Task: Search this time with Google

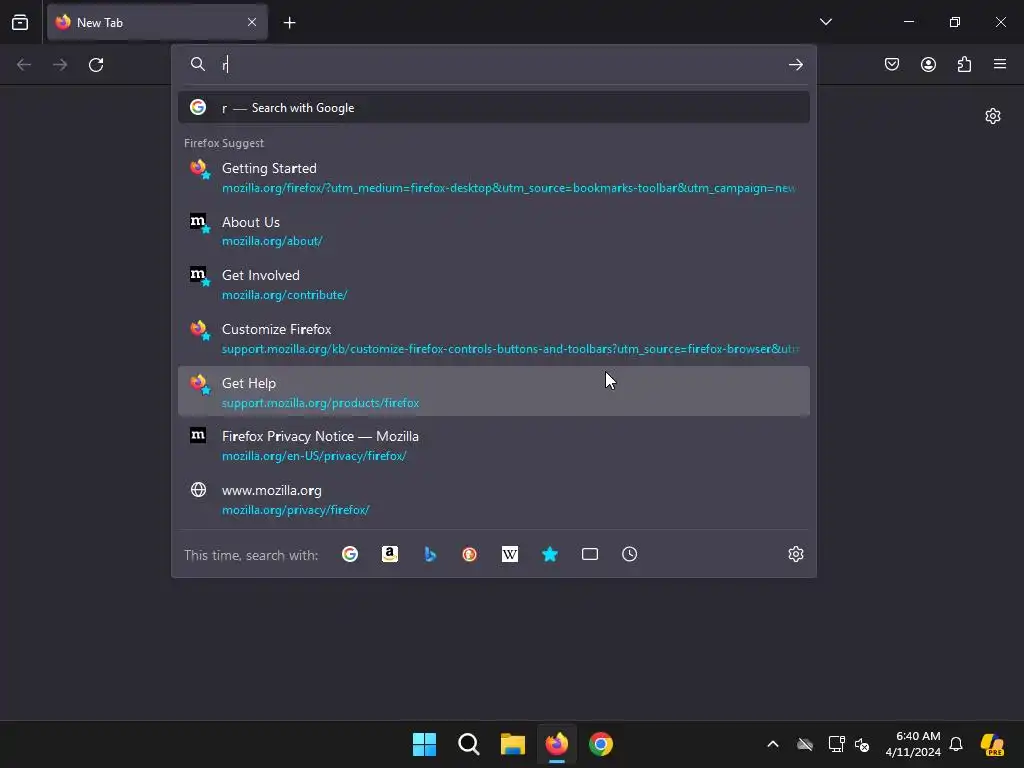Action: click(350, 554)
